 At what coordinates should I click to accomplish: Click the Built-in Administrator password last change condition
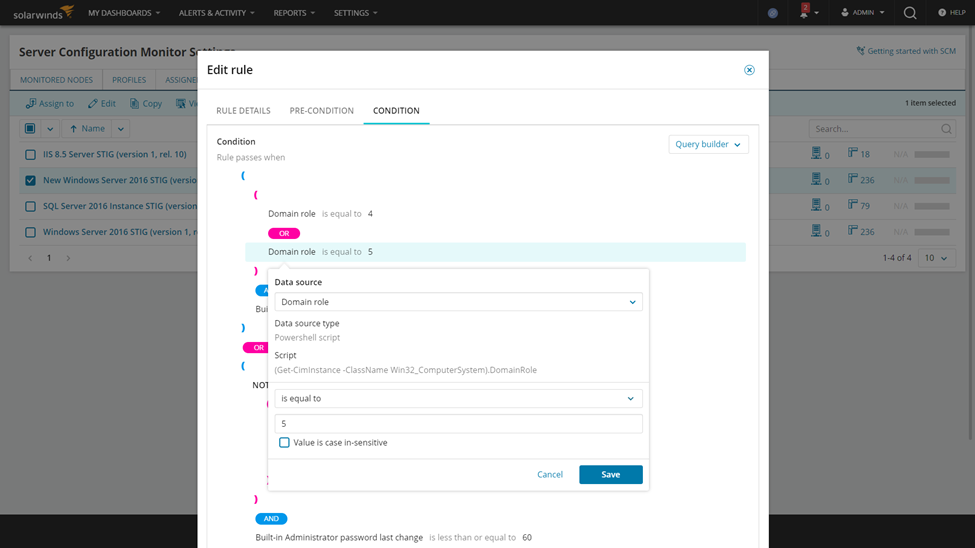(x=394, y=537)
